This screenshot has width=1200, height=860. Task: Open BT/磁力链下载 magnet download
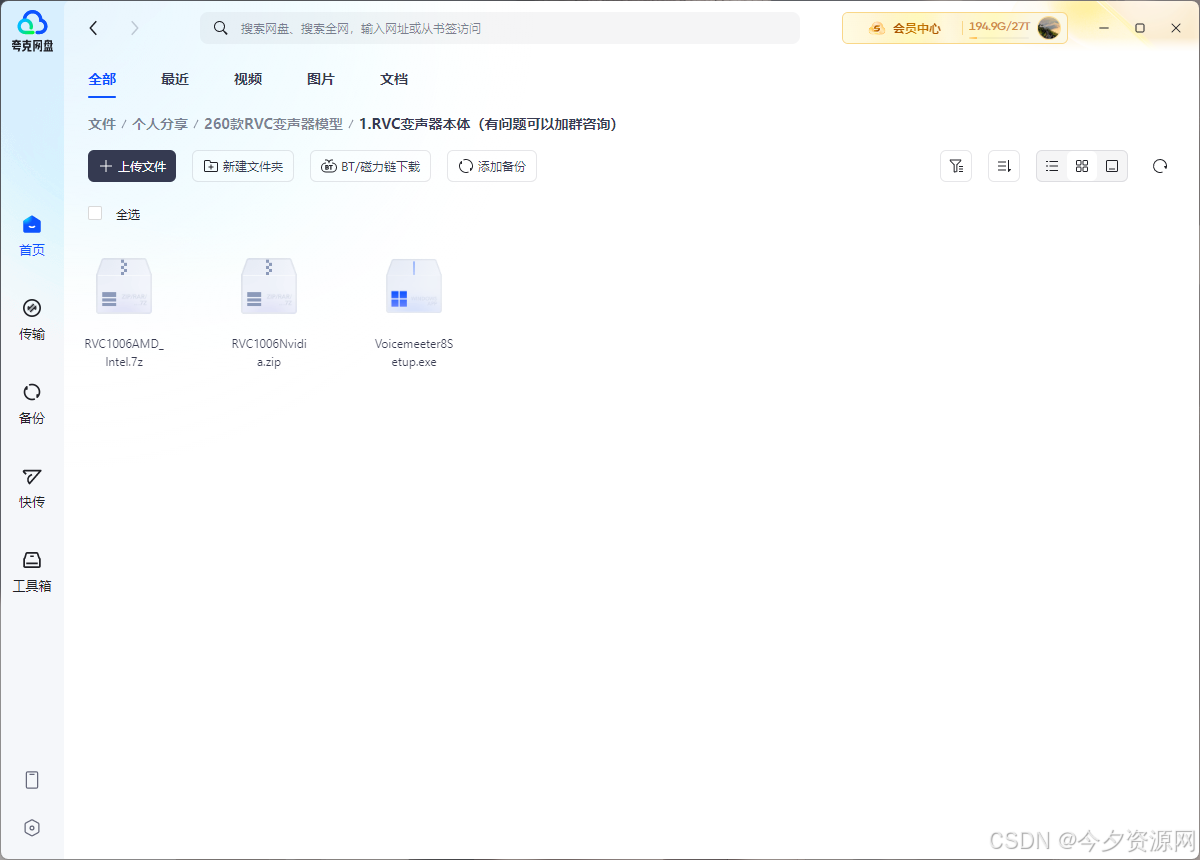coord(370,166)
